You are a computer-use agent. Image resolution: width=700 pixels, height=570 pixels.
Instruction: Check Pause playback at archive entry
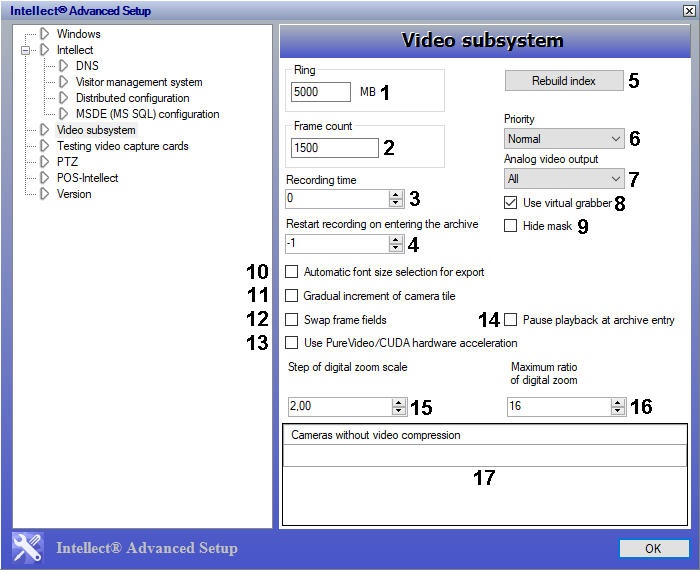tap(511, 320)
